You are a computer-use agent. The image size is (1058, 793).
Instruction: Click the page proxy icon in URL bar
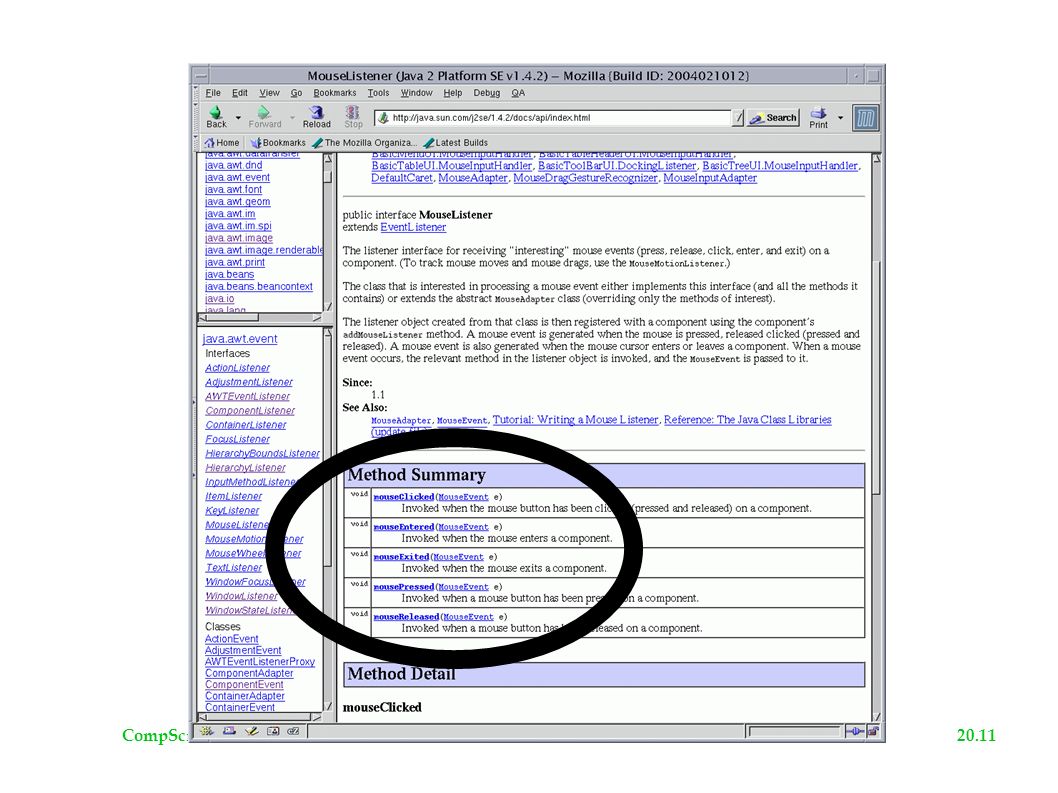[x=383, y=117]
